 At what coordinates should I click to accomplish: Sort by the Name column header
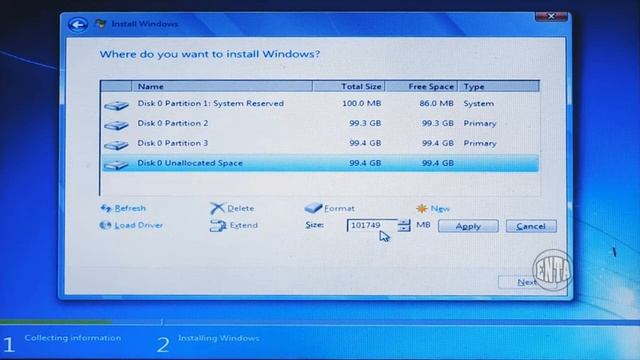(x=222, y=87)
